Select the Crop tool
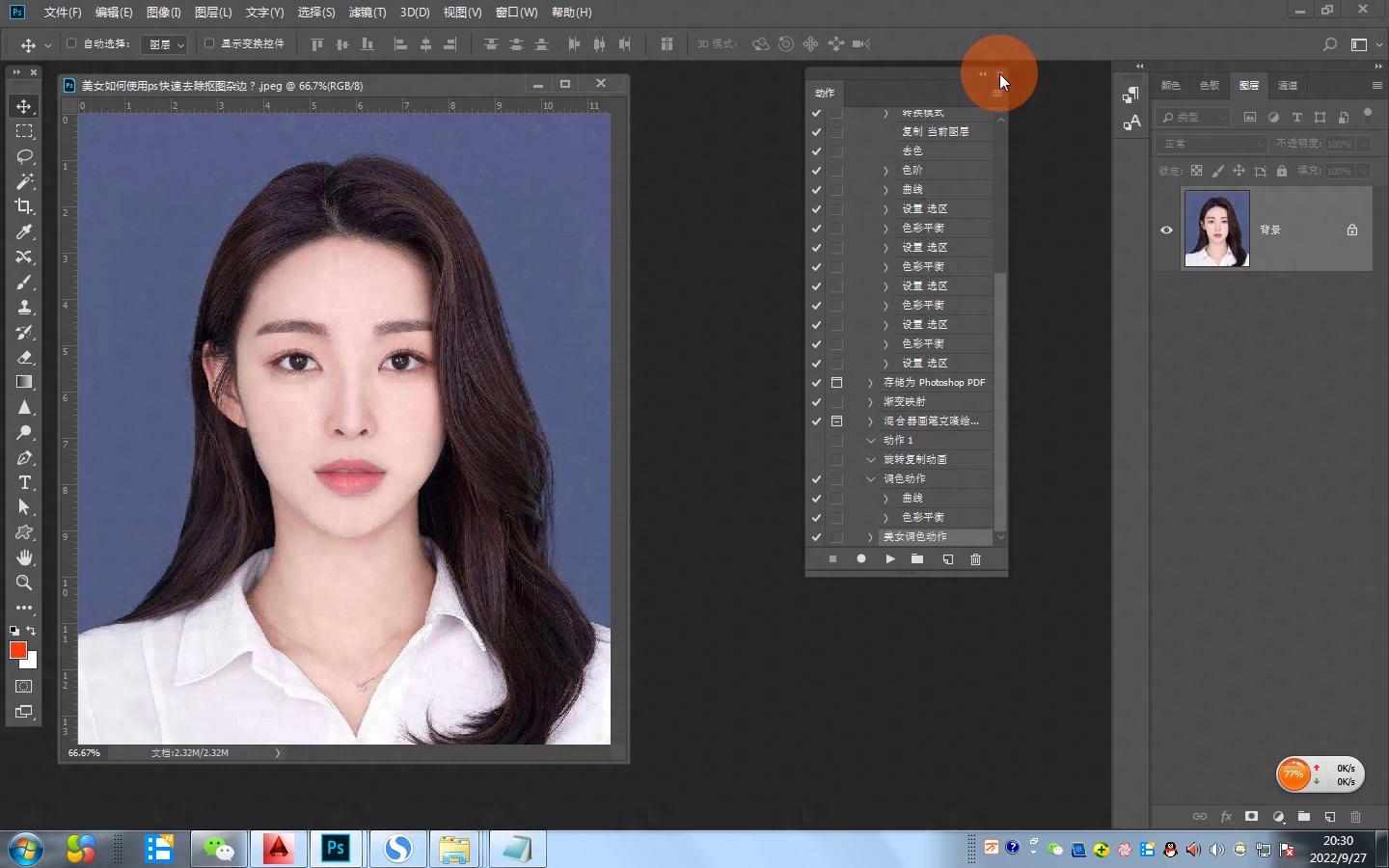The width and height of the screenshot is (1389, 868). [24, 206]
